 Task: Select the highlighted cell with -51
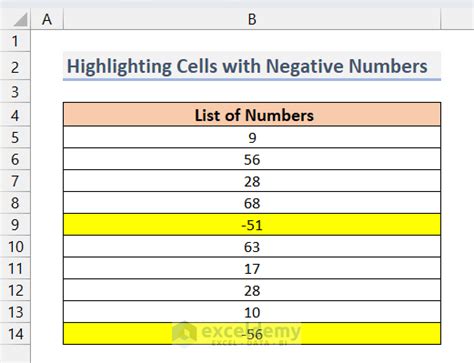pos(252,225)
